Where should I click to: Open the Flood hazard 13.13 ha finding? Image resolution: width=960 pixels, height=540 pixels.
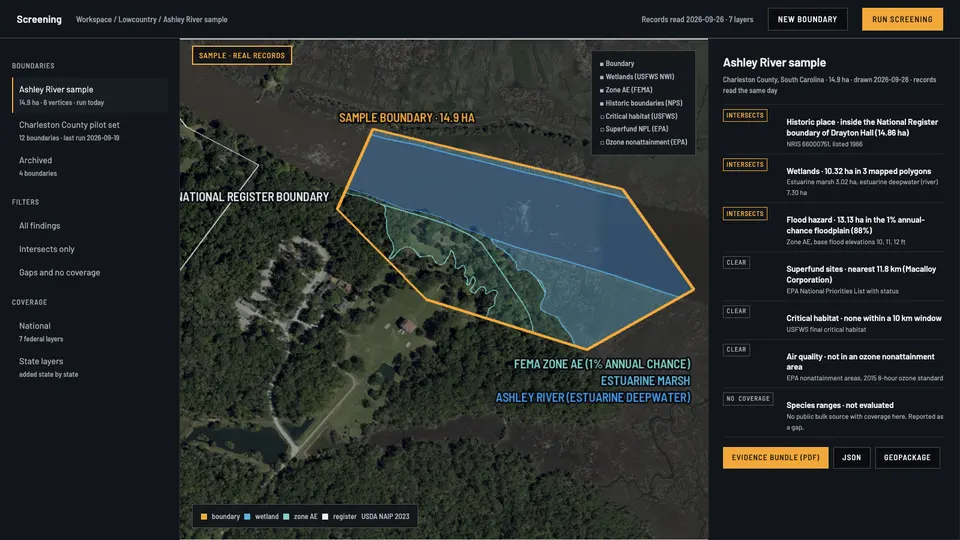tap(833, 228)
